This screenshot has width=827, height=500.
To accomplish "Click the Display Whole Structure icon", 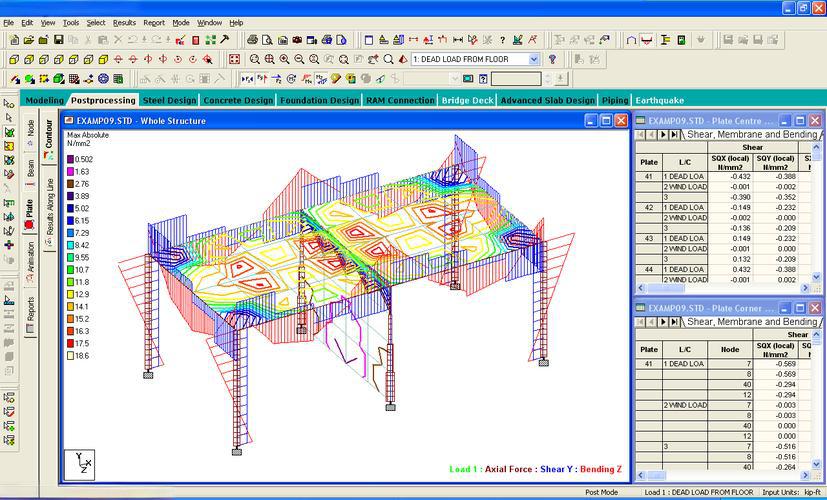I will tap(235, 59).
